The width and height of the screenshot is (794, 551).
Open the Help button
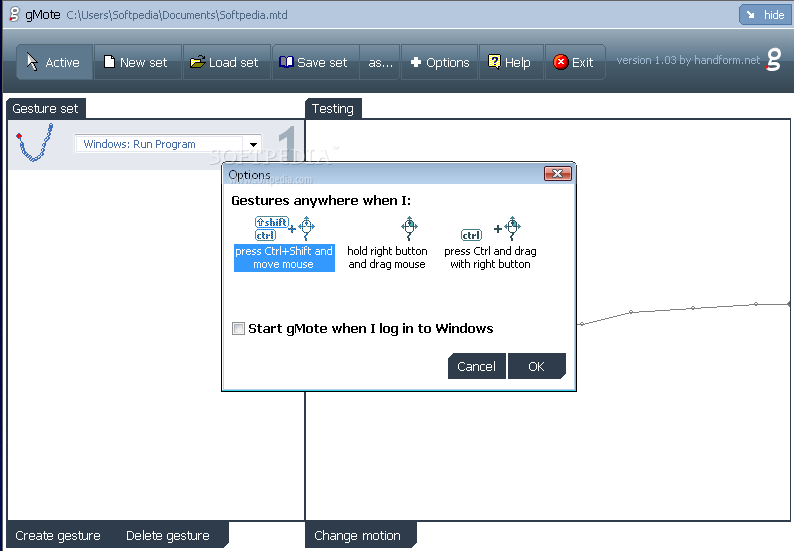pyautogui.click(x=511, y=62)
